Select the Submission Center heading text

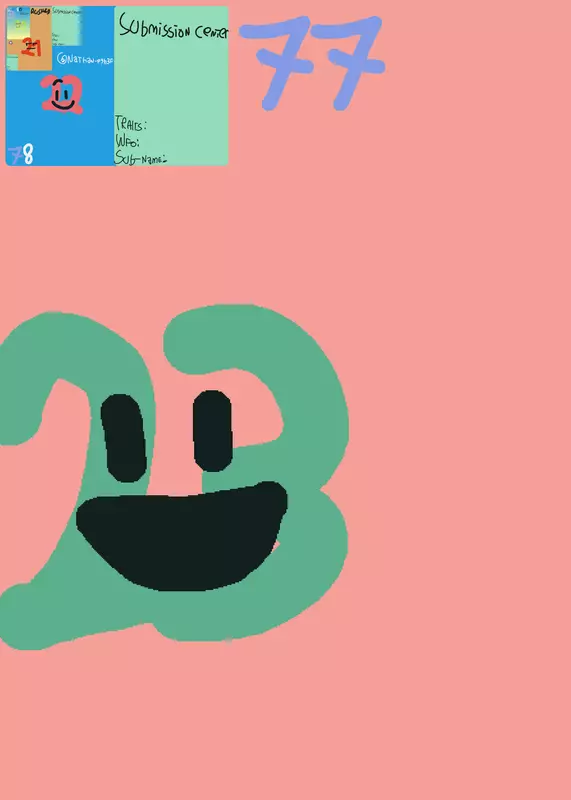173,27
